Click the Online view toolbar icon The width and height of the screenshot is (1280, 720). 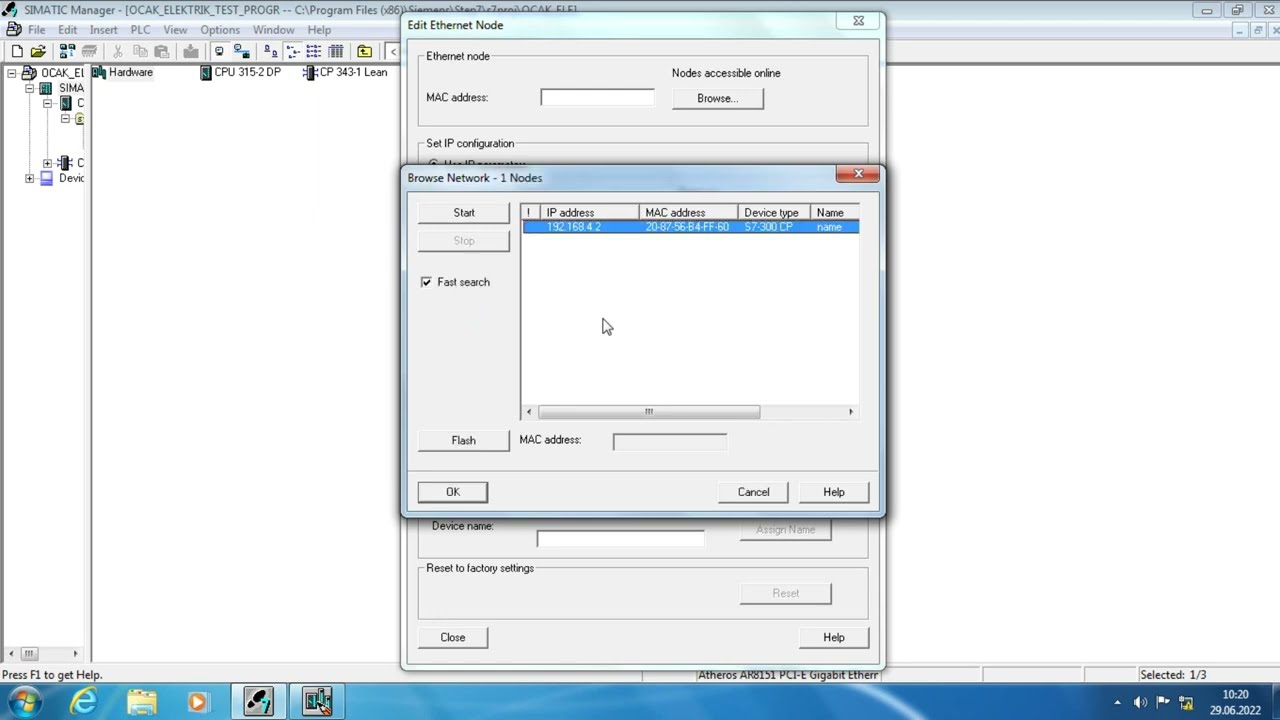241,52
